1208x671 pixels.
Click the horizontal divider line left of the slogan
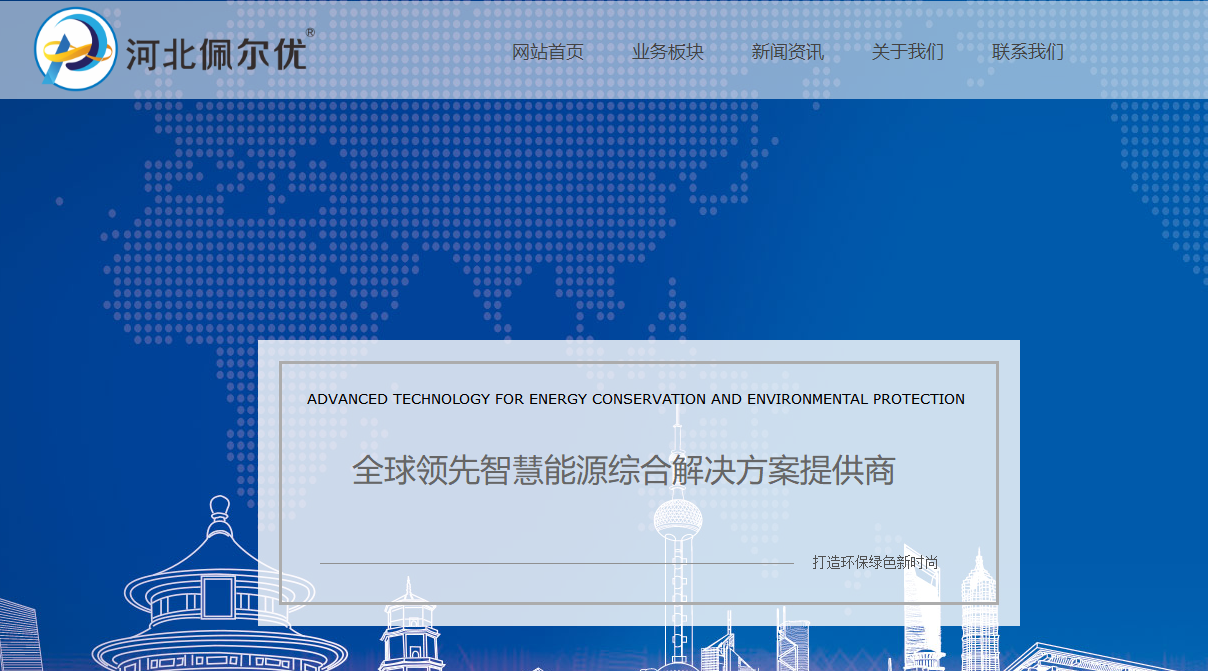[556, 563]
